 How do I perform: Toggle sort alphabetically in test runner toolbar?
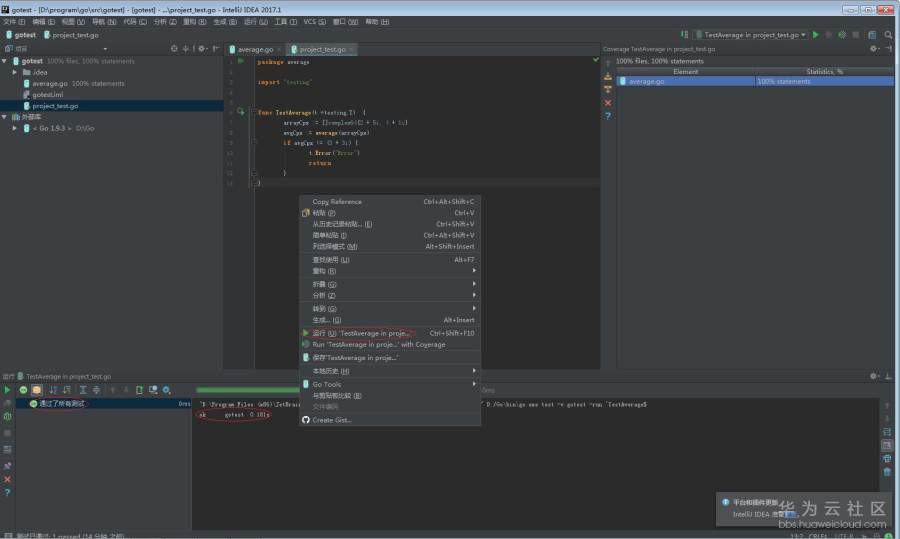pos(55,390)
